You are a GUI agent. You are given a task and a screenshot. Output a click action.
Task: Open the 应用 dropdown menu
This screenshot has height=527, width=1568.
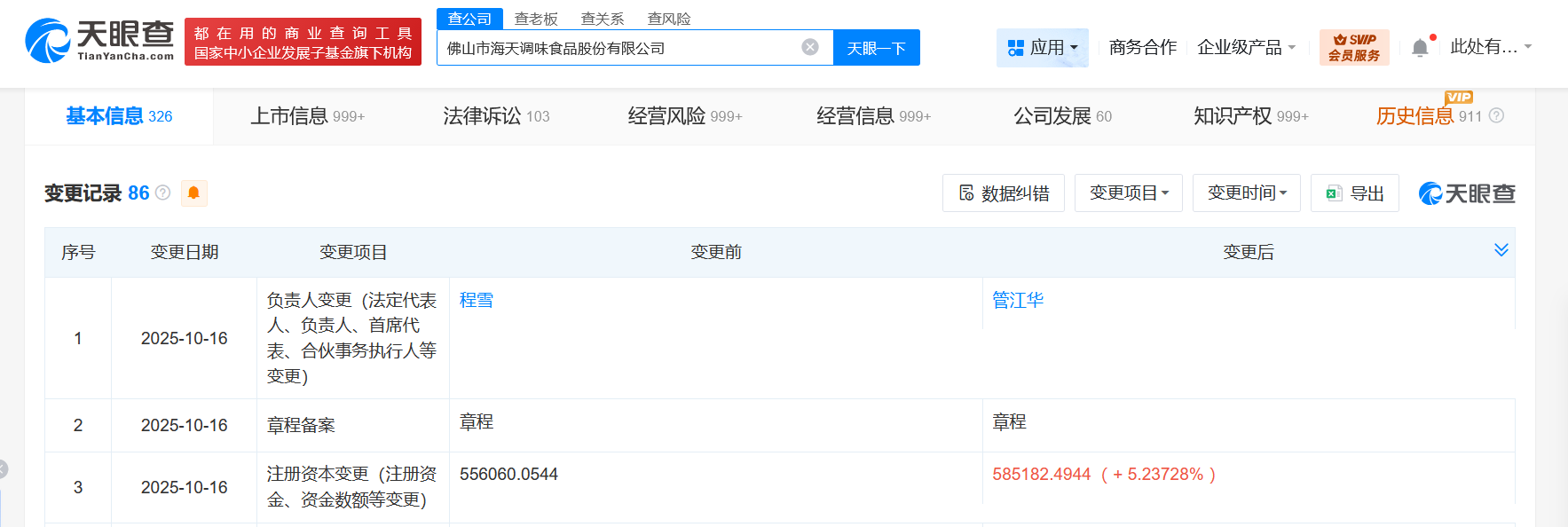(1043, 48)
